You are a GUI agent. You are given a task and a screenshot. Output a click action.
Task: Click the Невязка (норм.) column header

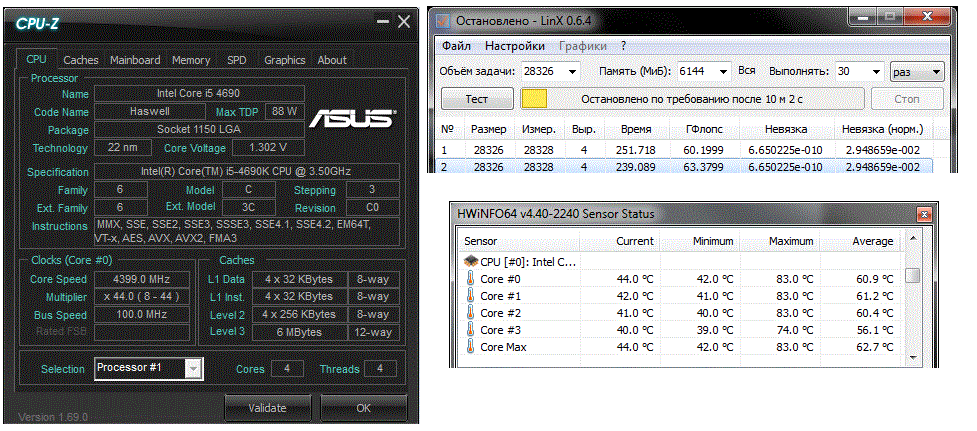coord(882,130)
